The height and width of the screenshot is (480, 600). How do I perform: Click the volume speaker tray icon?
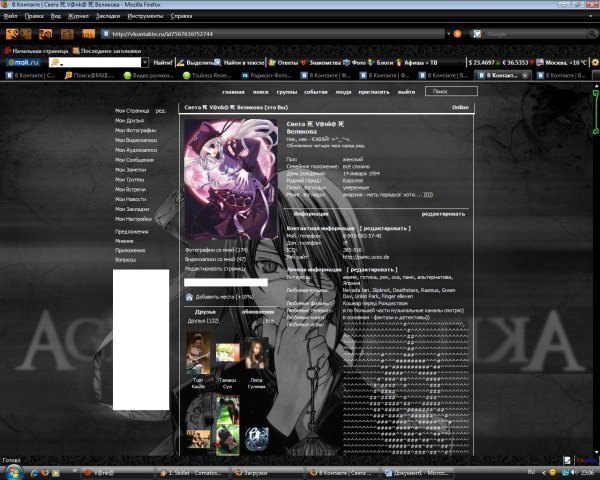575,472
